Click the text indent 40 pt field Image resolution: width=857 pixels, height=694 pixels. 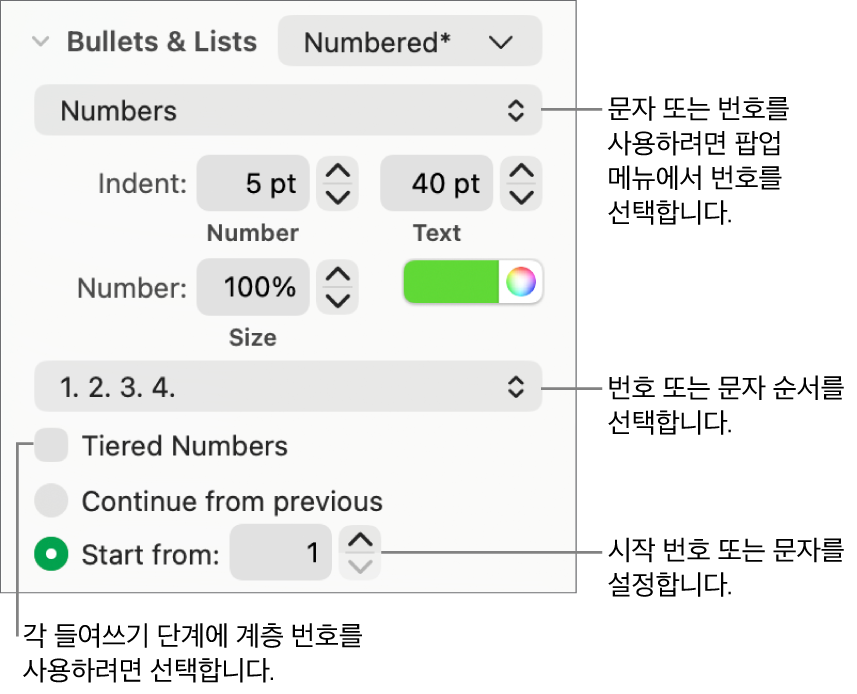pos(436,184)
